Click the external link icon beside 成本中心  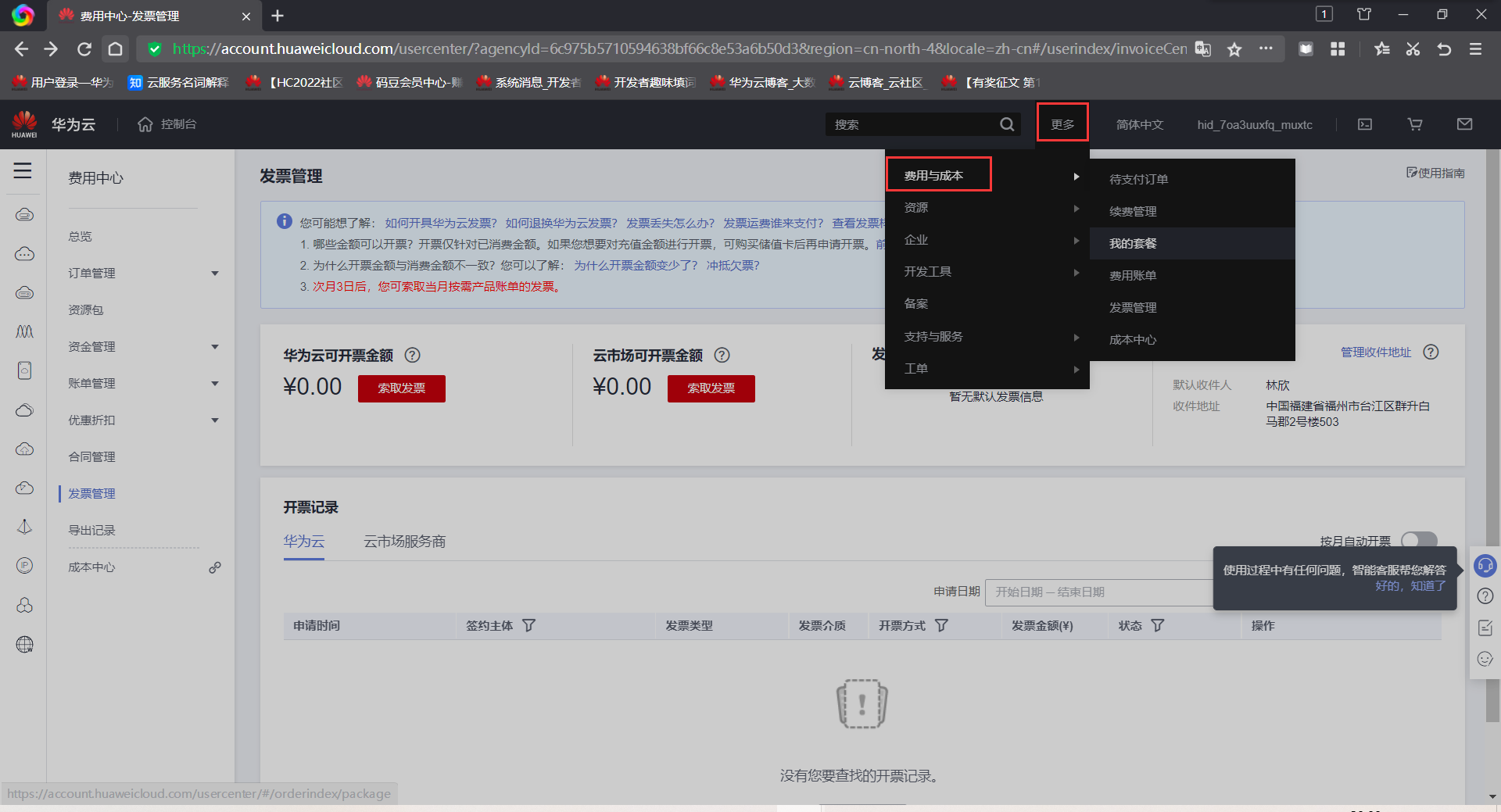click(x=215, y=567)
